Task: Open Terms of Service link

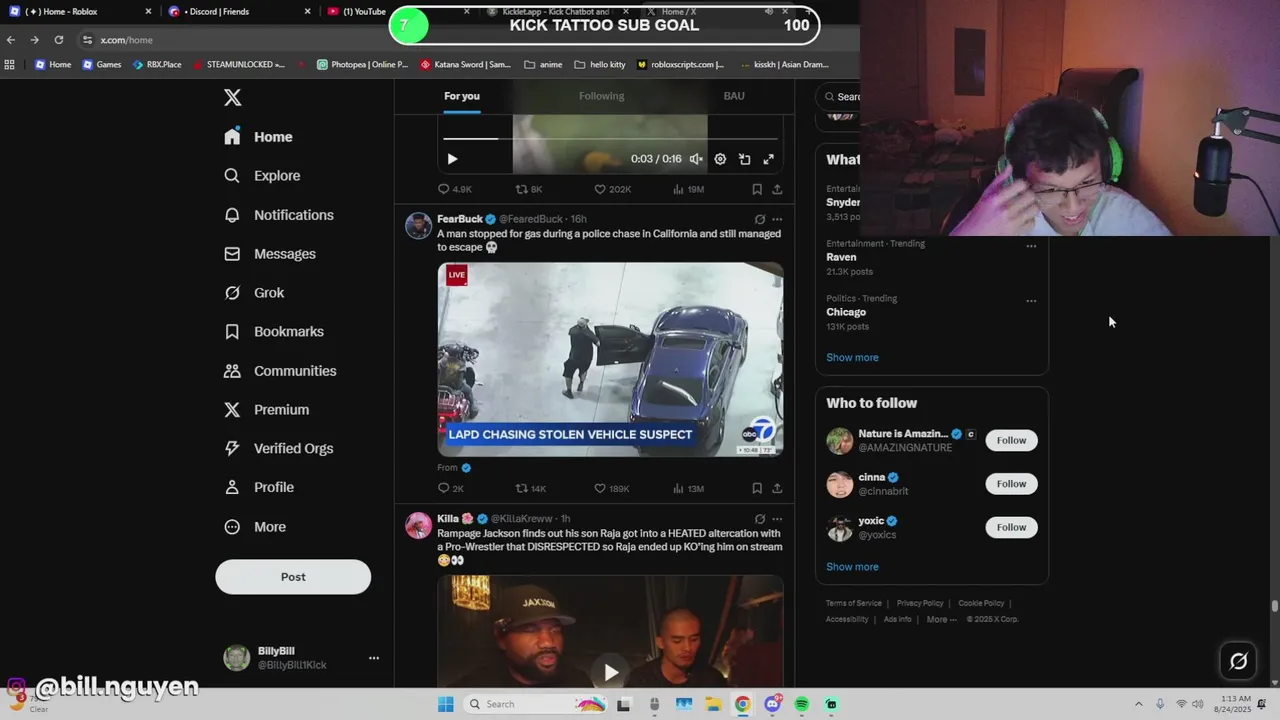Action: 854,603
